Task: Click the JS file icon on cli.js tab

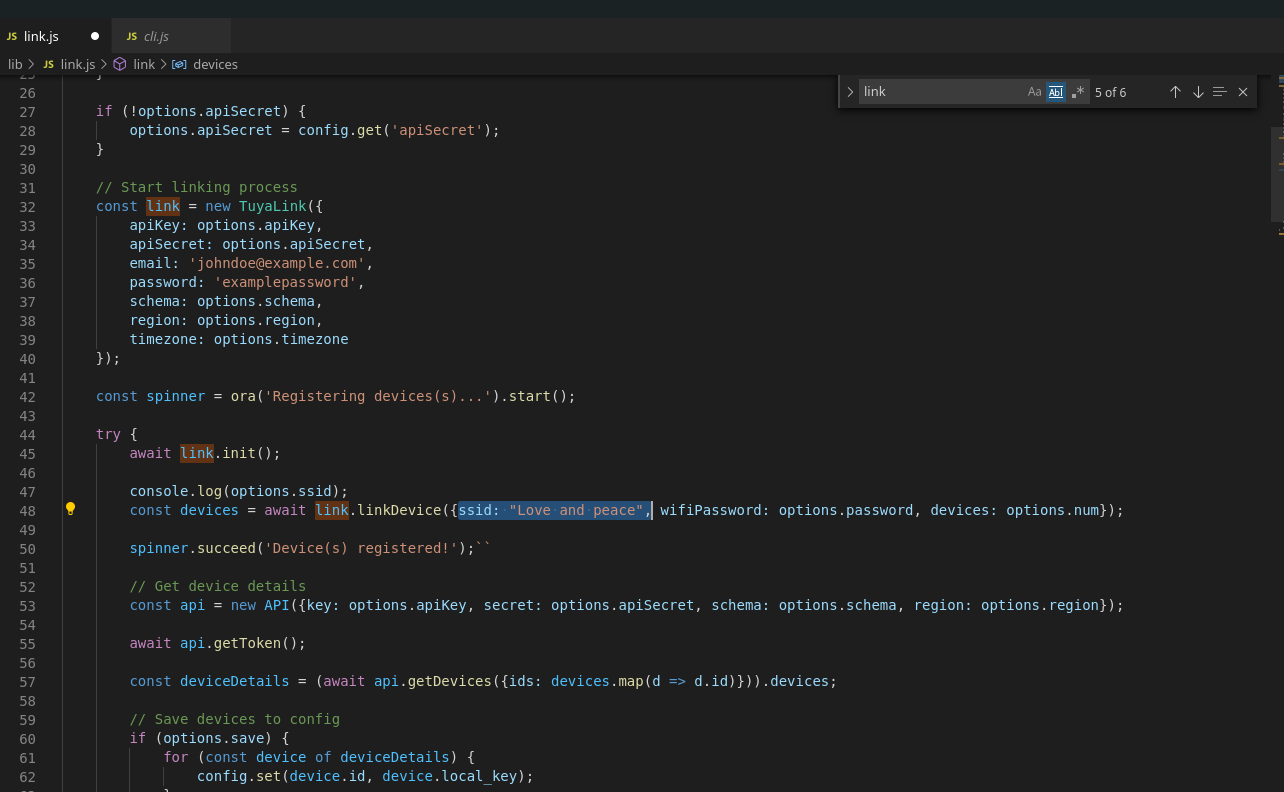Action: coord(131,36)
